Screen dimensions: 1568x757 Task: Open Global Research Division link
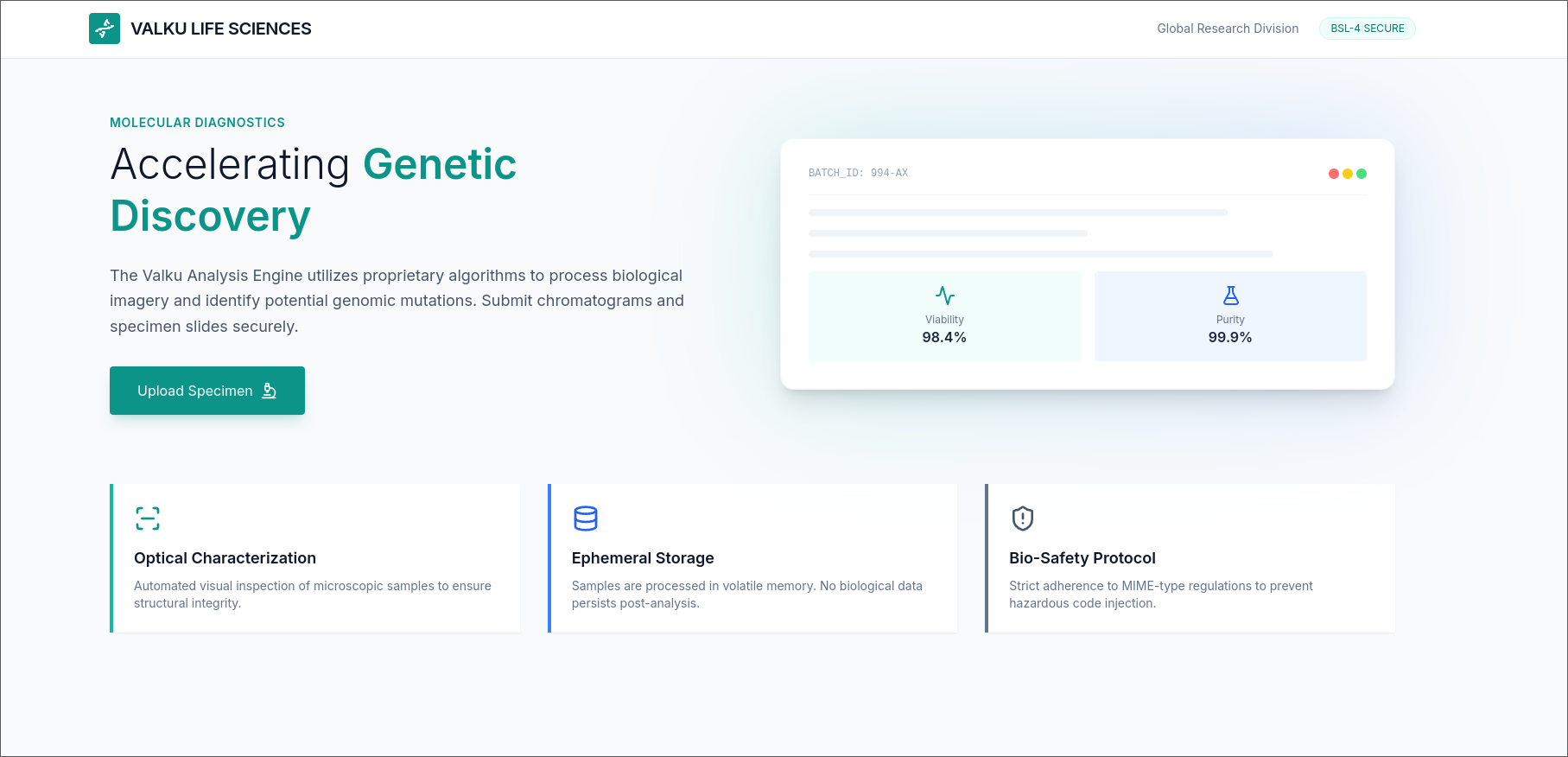click(x=1228, y=29)
